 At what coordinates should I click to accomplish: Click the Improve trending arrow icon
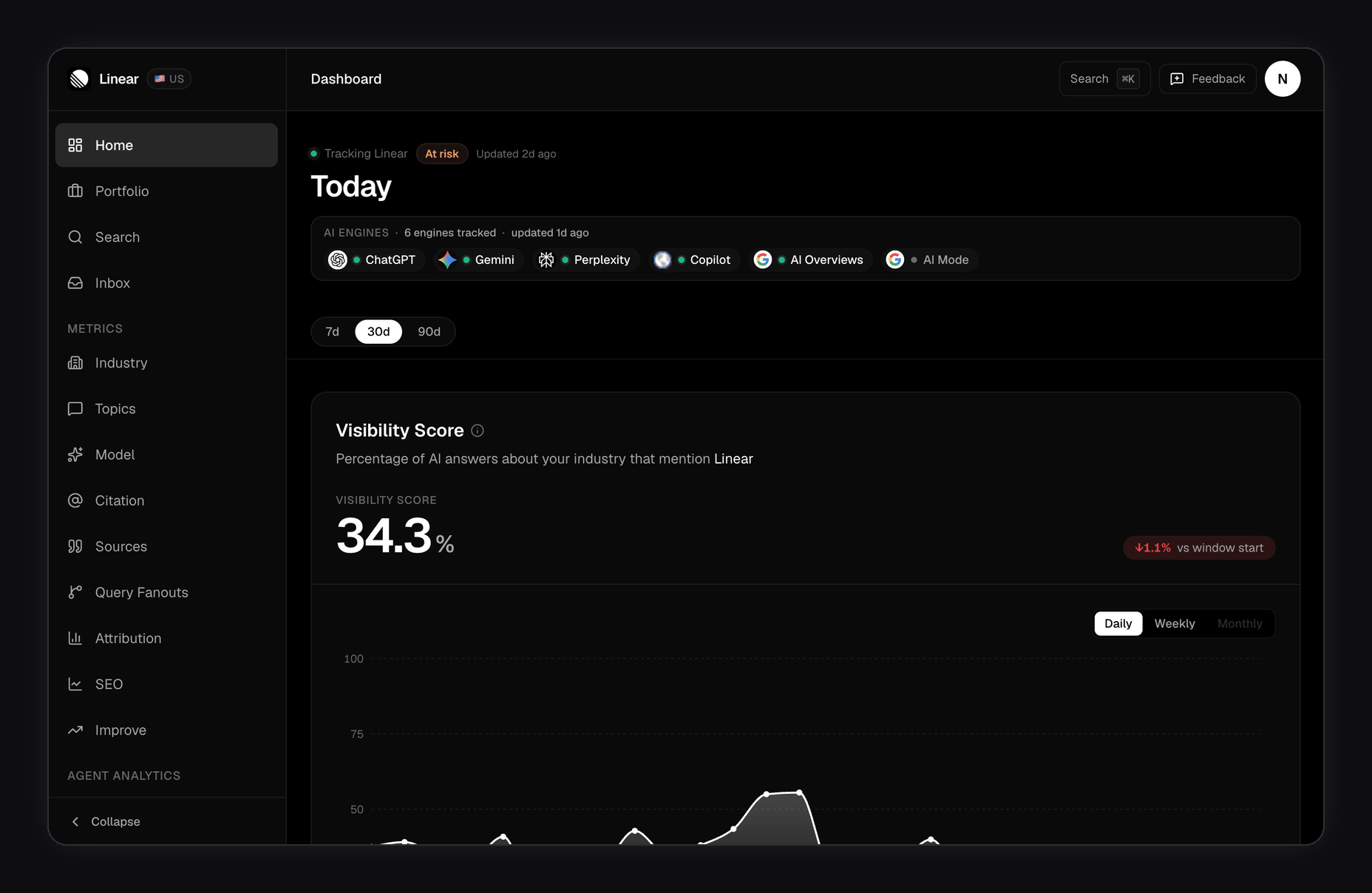coord(75,730)
